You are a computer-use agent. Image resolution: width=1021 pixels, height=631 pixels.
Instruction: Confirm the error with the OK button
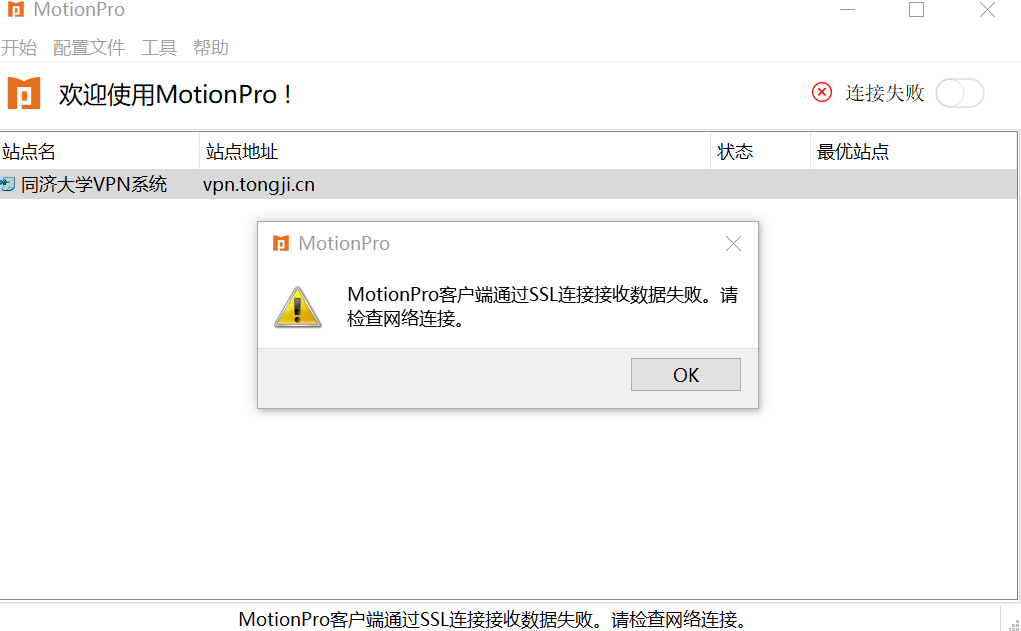(x=686, y=374)
